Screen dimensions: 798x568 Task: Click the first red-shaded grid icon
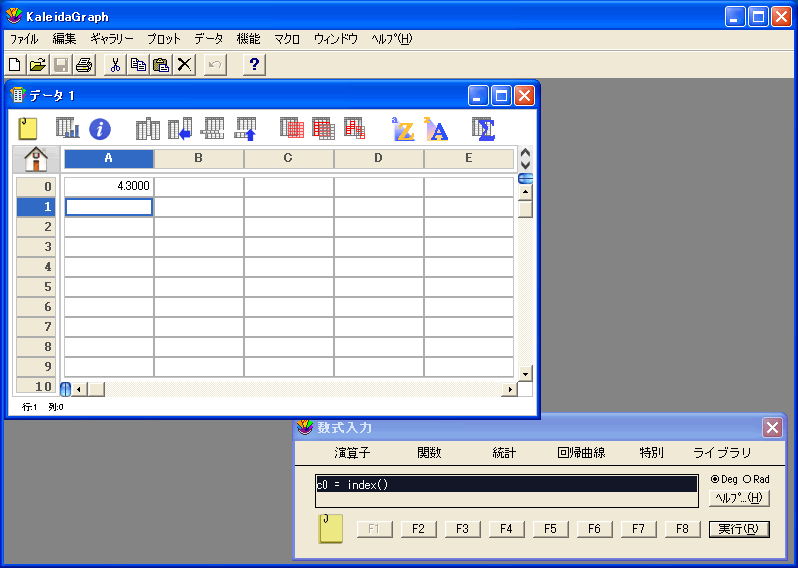[292, 128]
